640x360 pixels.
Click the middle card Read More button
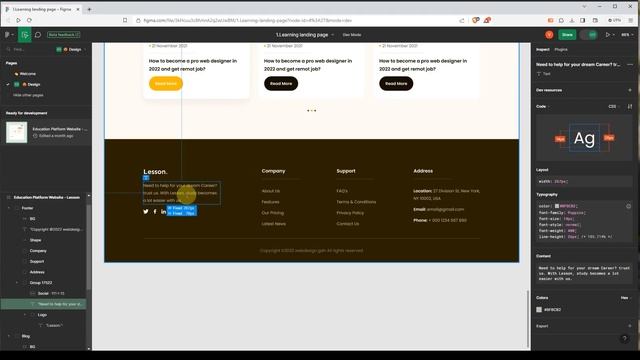[x=281, y=84]
